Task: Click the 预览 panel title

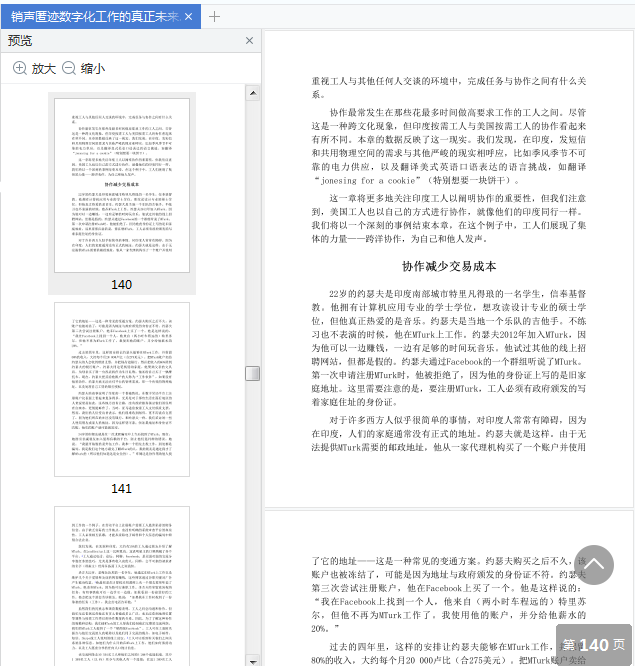Action: 20,40
